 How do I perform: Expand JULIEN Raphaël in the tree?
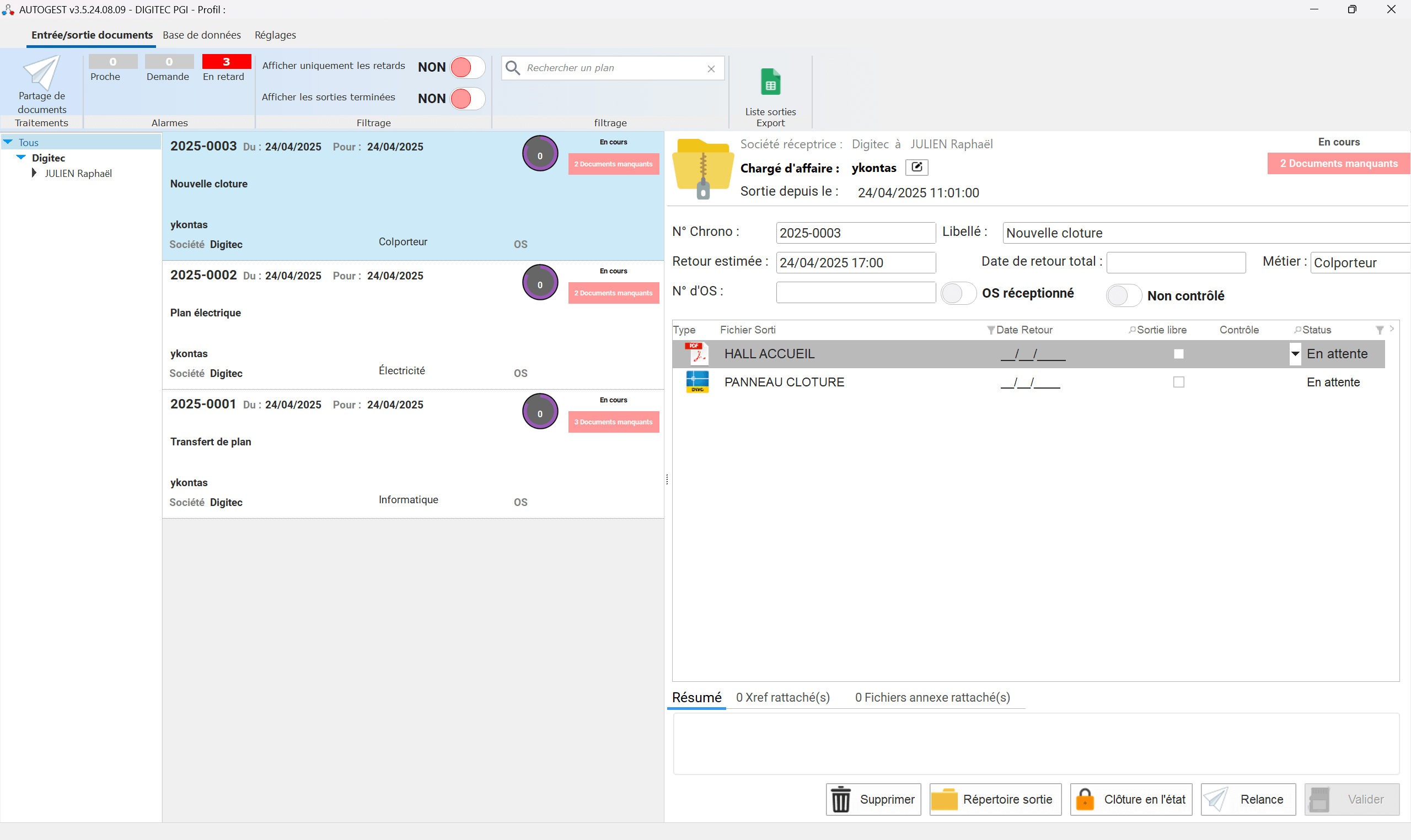tap(35, 173)
